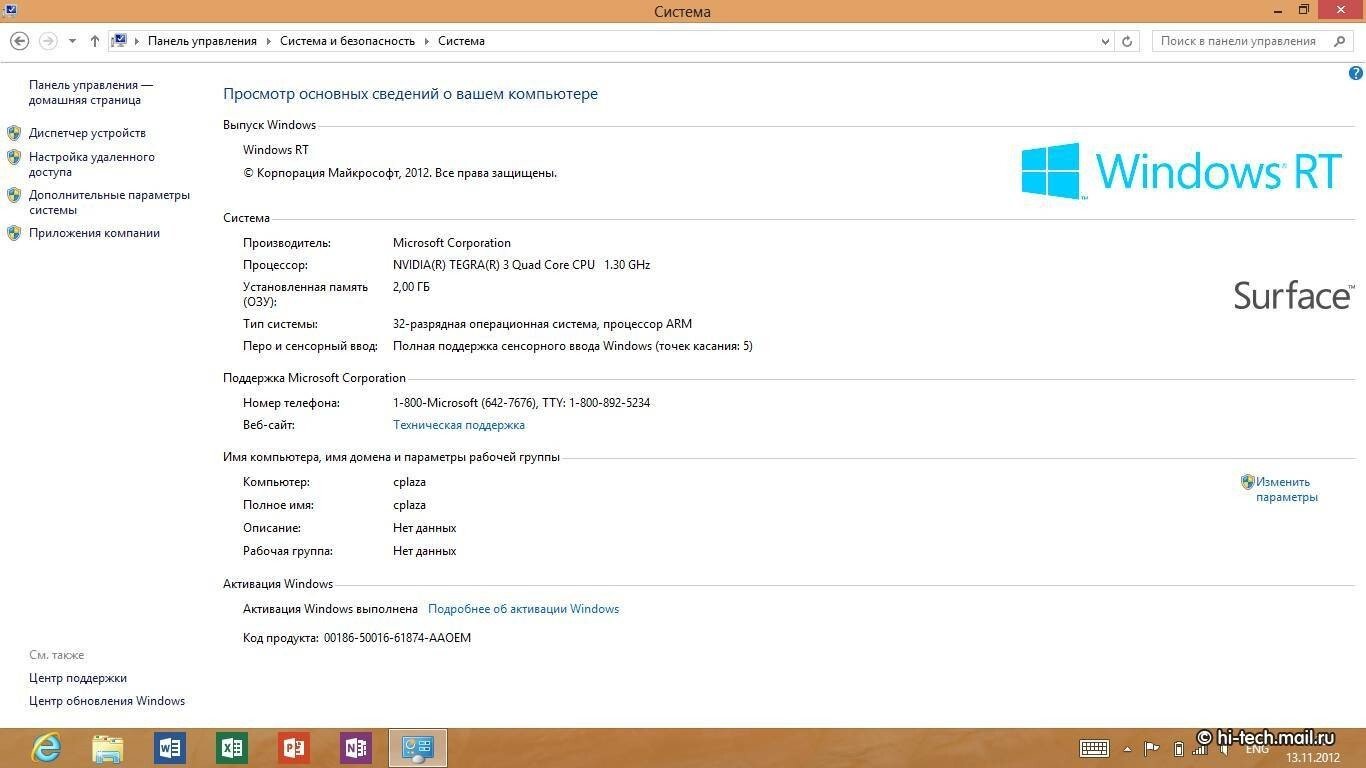This screenshot has width=1366, height=768.
Task: Open the Help question mark icon
Action: (1356, 74)
